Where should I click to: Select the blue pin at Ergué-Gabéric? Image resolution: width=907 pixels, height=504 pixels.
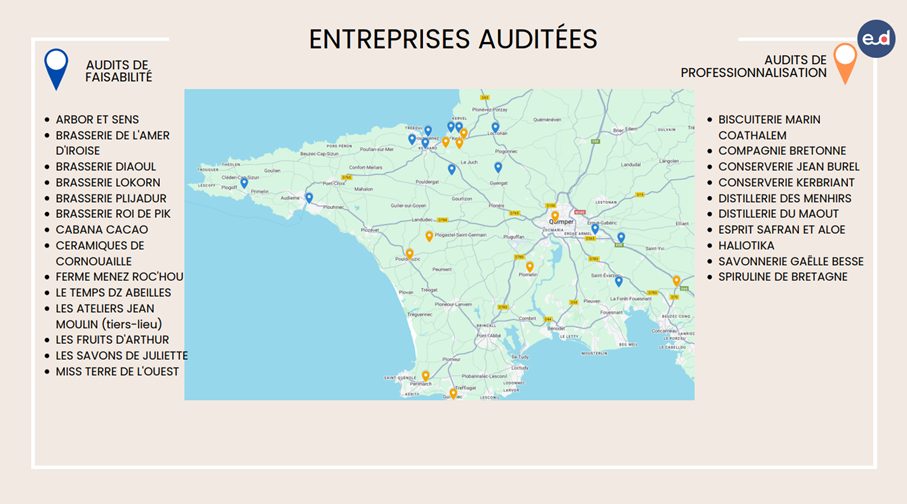595,229
